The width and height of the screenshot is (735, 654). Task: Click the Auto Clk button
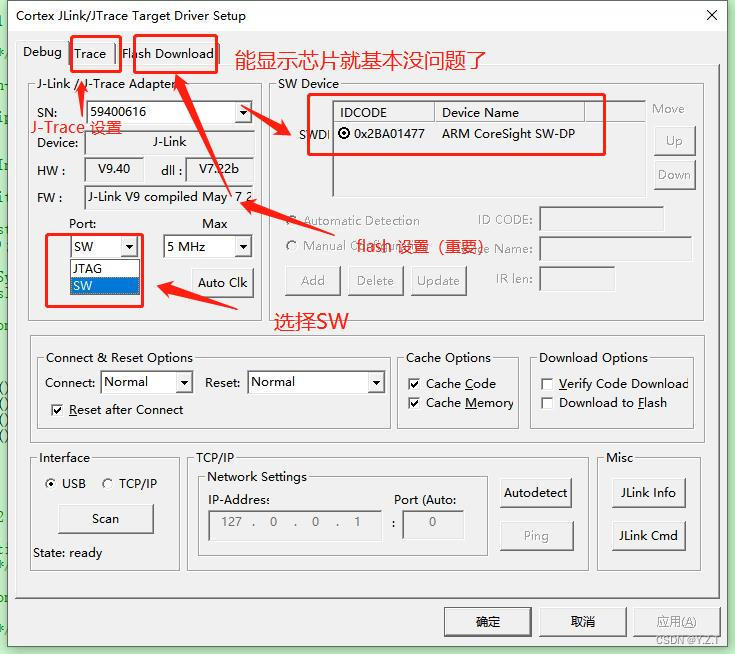pos(222,283)
